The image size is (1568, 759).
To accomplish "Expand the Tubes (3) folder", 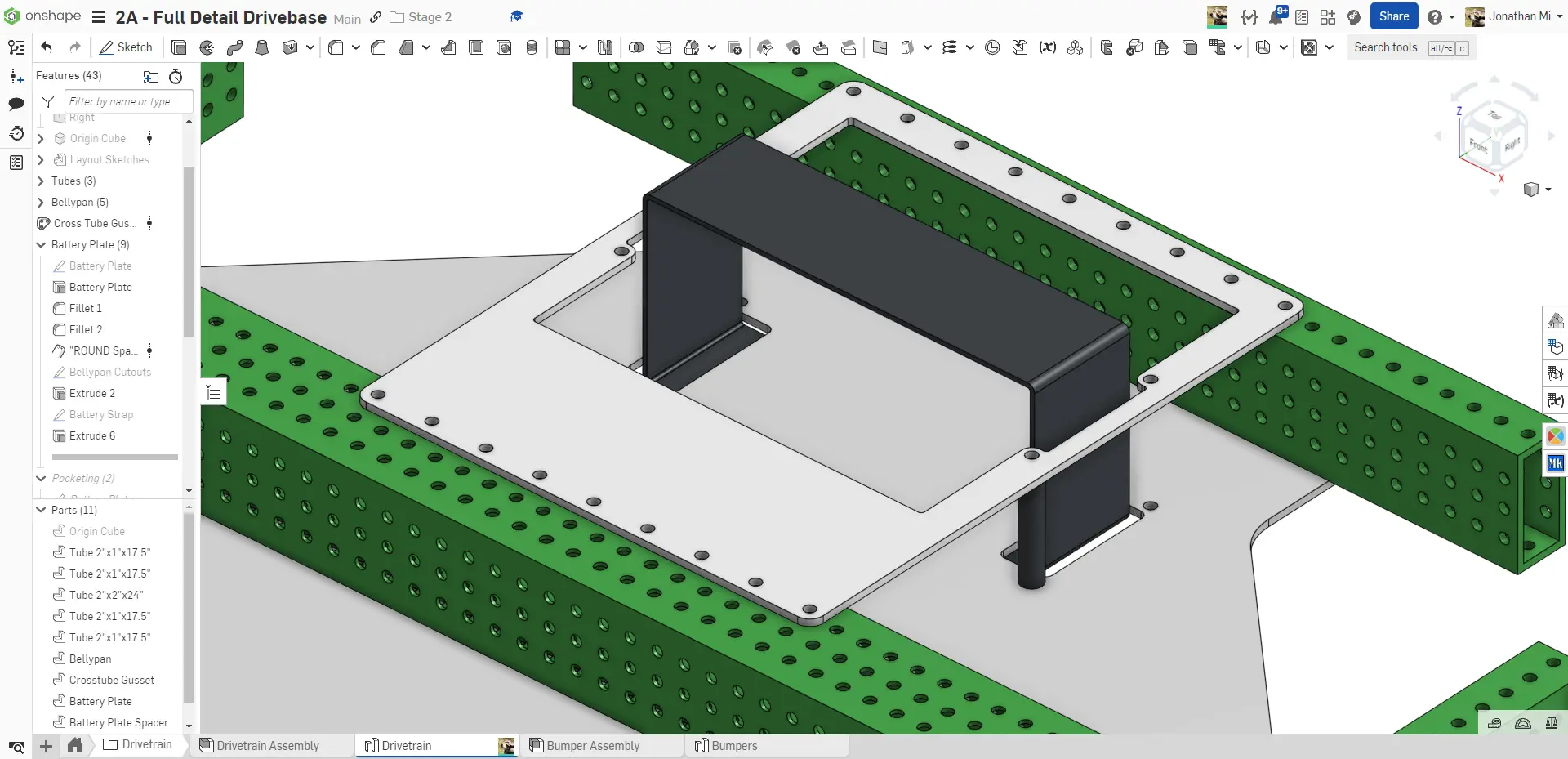I will click(41, 181).
